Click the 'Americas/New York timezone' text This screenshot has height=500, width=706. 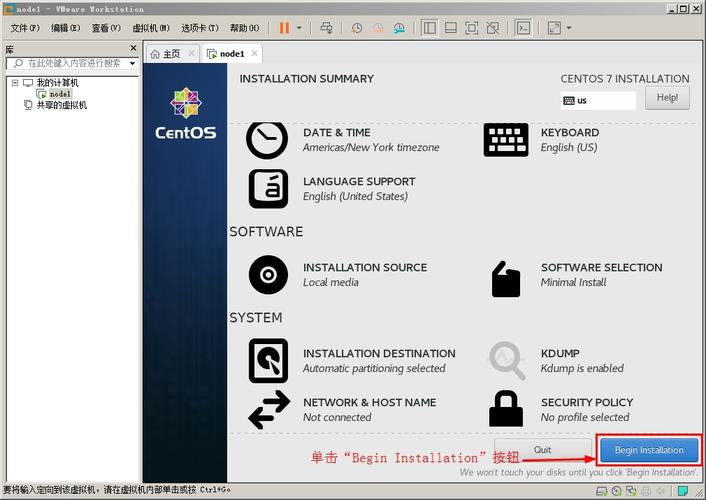[x=371, y=147]
